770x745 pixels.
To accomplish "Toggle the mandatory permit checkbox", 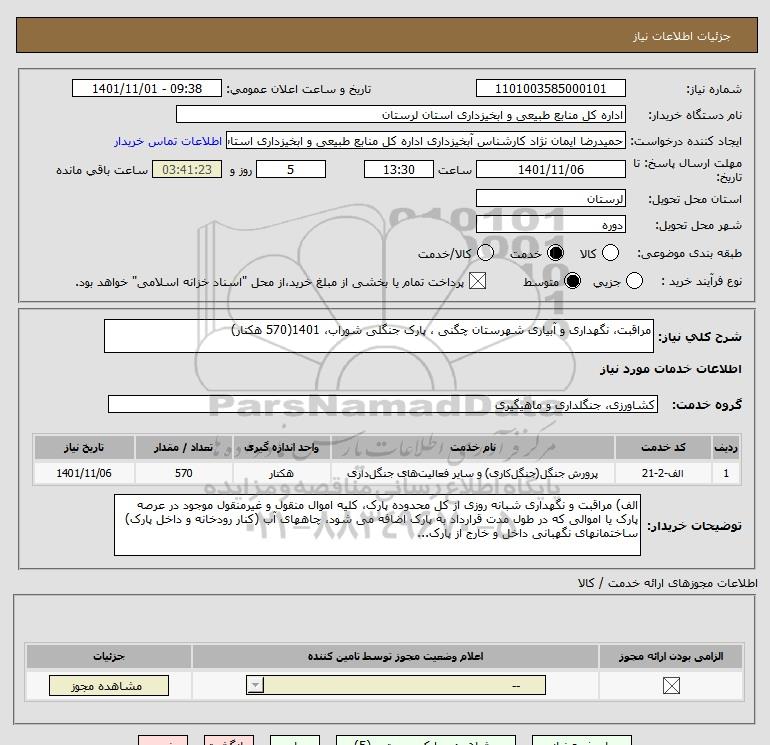I will (671, 685).
